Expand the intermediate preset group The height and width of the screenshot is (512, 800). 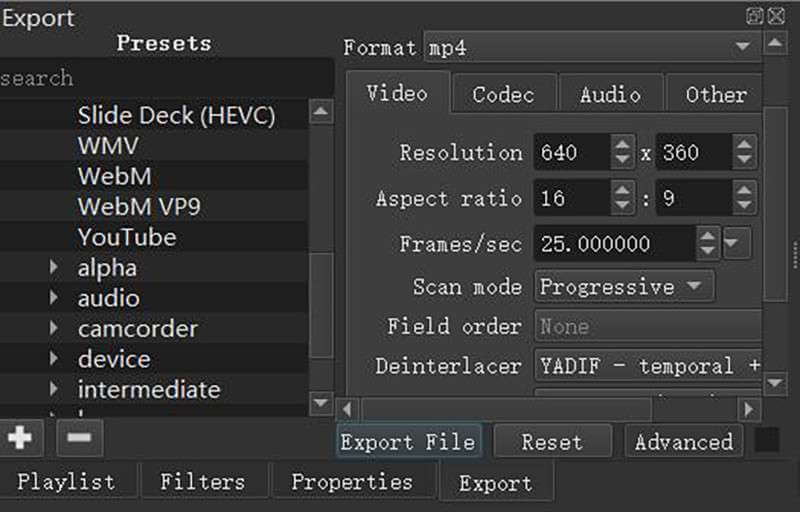pos(53,390)
